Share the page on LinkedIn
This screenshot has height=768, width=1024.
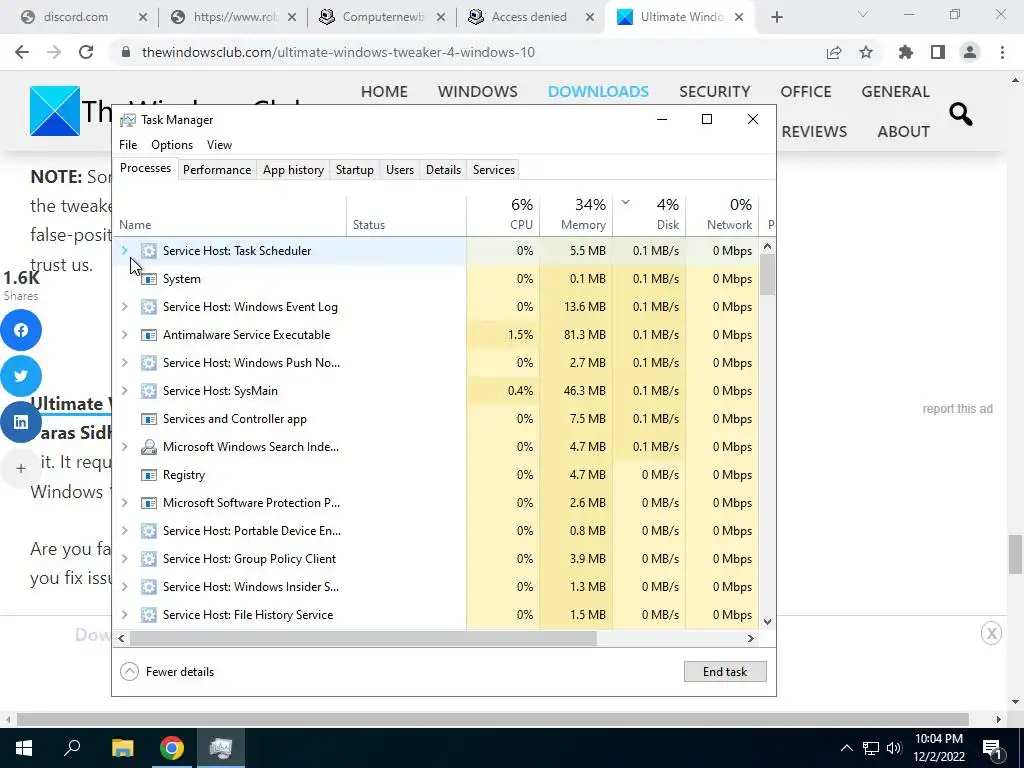click(x=21, y=422)
